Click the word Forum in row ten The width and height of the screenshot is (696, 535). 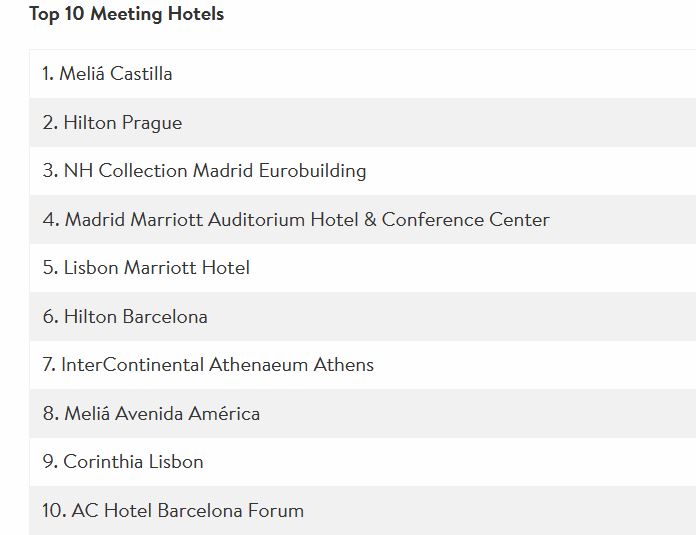[x=276, y=511]
